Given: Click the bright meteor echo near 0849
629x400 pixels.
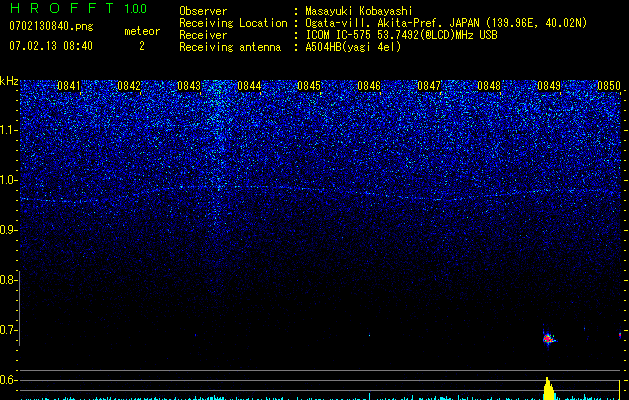Looking at the screenshot, I should tap(548, 339).
